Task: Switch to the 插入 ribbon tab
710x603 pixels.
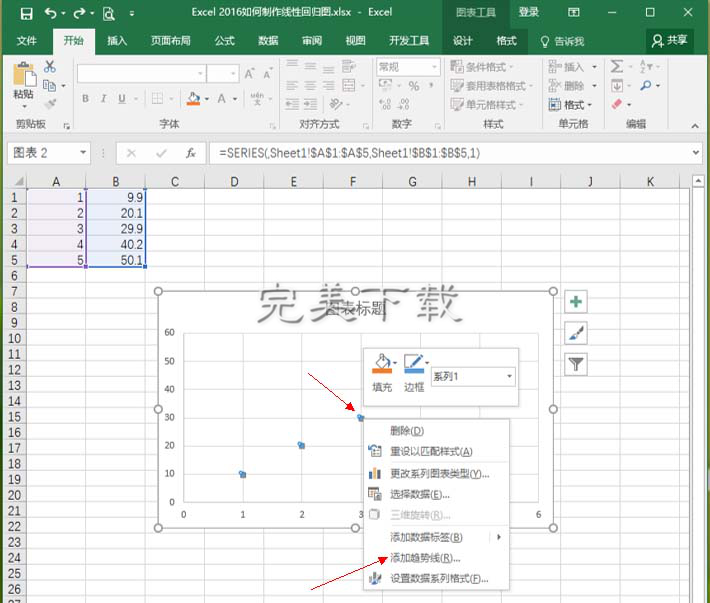Action: [x=117, y=41]
